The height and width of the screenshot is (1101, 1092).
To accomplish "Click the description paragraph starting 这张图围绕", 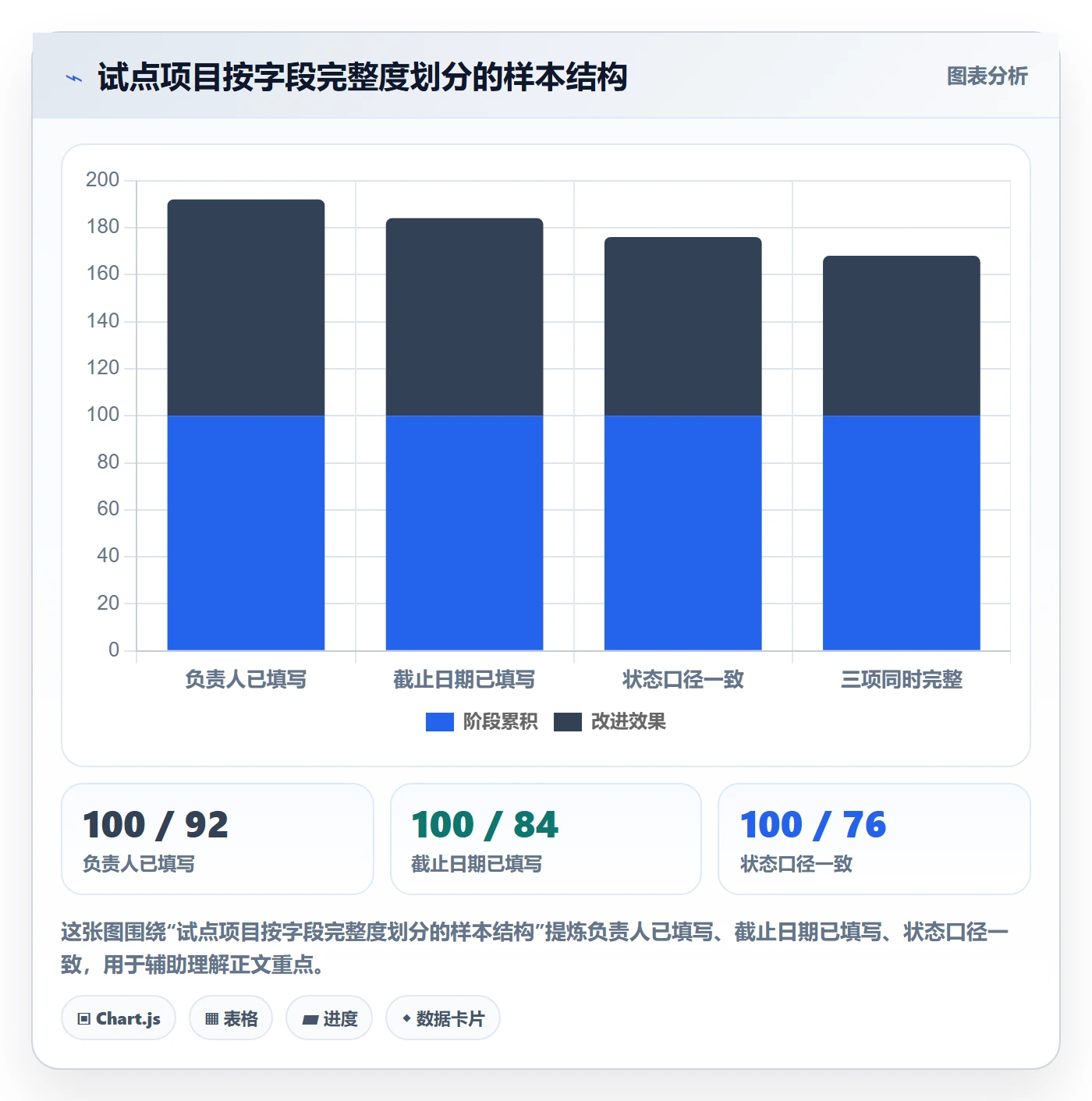I will pyautogui.click(x=535, y=948).
